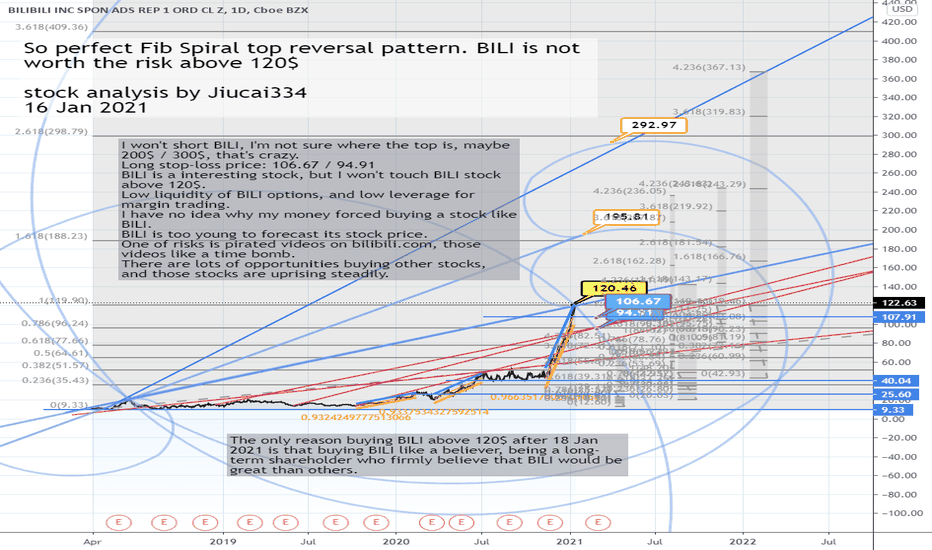Click the blue 107.91 axis price tag
This screenshot has width=932, height=550.
[899, 317]
